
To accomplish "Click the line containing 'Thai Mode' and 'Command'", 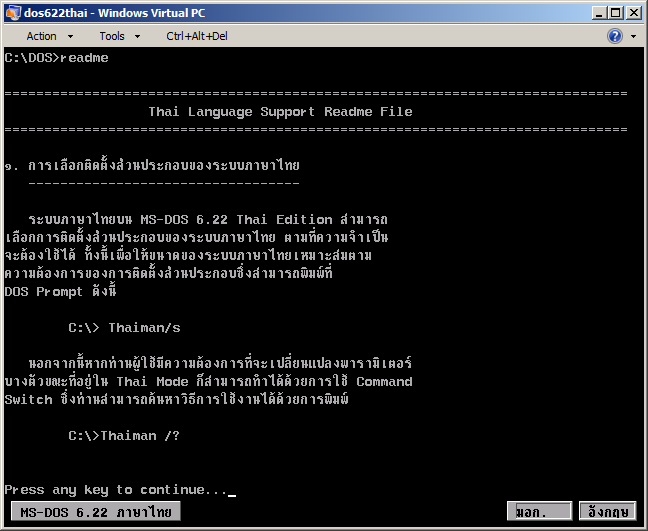I will tap(208, 381).
